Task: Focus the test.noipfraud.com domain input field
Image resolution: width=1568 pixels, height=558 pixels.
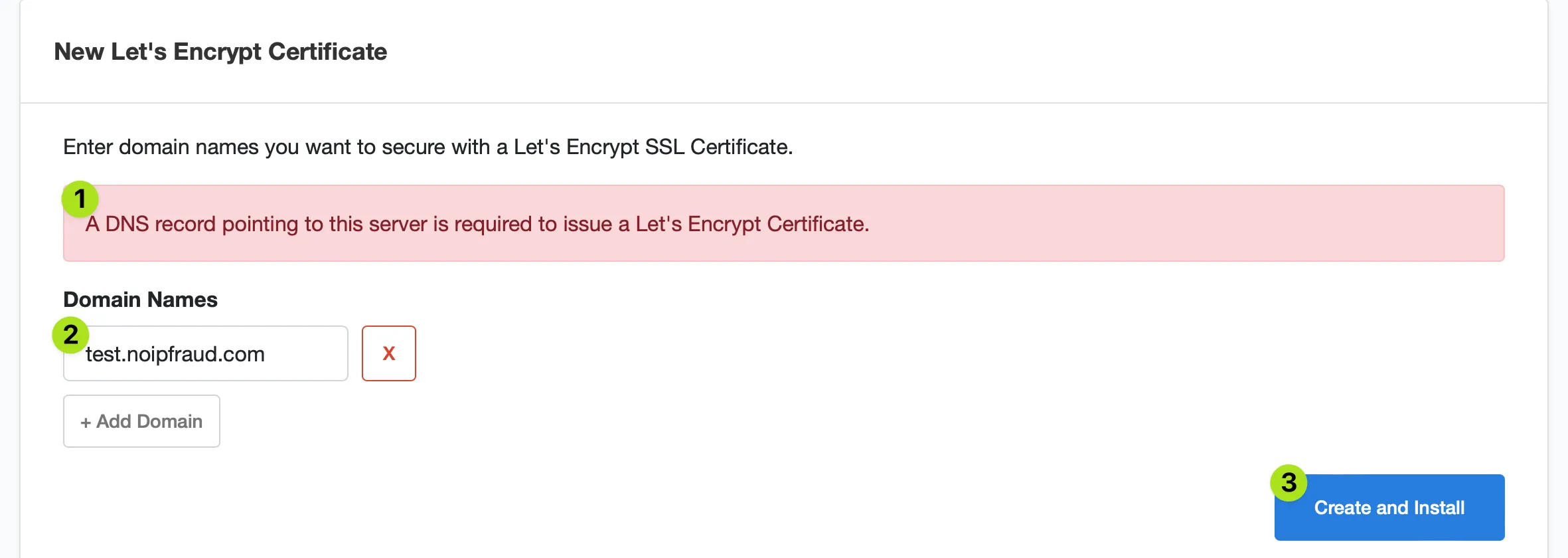Action: click(205, 353)
